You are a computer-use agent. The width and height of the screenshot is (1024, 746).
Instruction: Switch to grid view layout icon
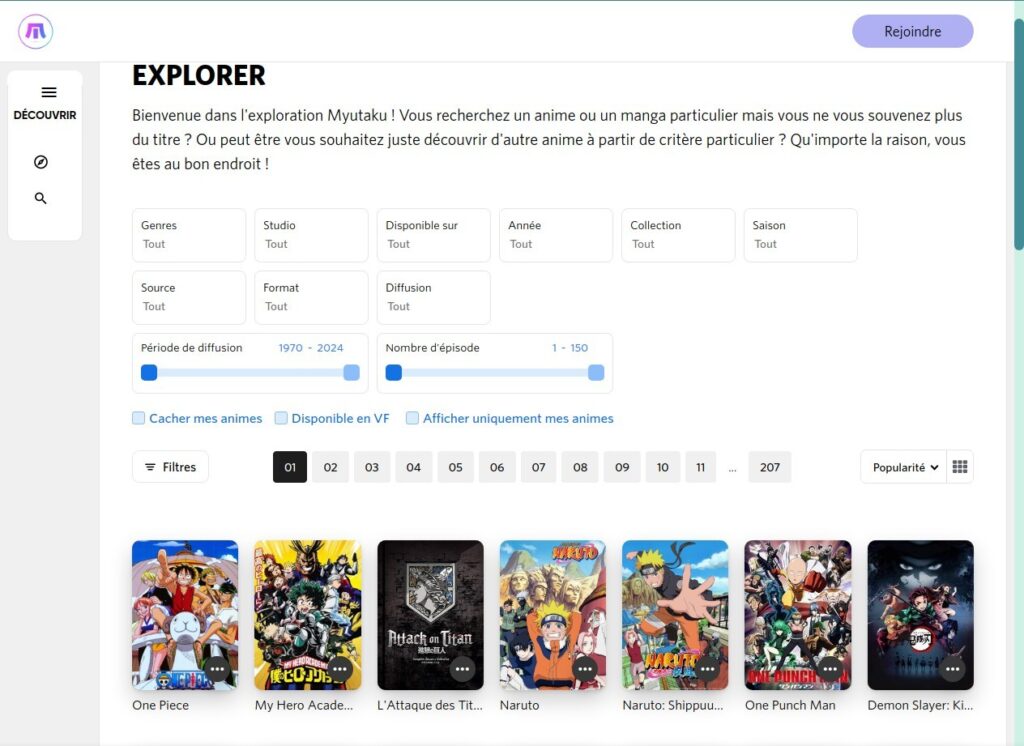[960, 467]
